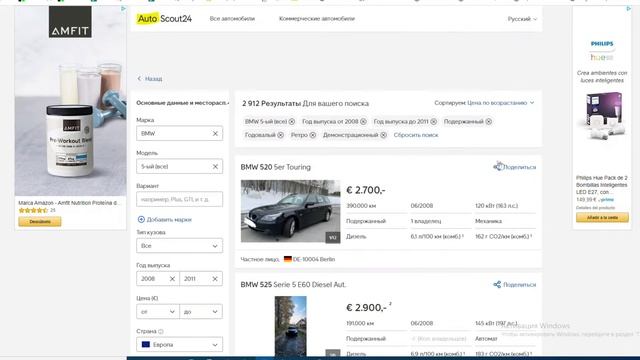Click the yellow button in Philips ad

point(602,218)
